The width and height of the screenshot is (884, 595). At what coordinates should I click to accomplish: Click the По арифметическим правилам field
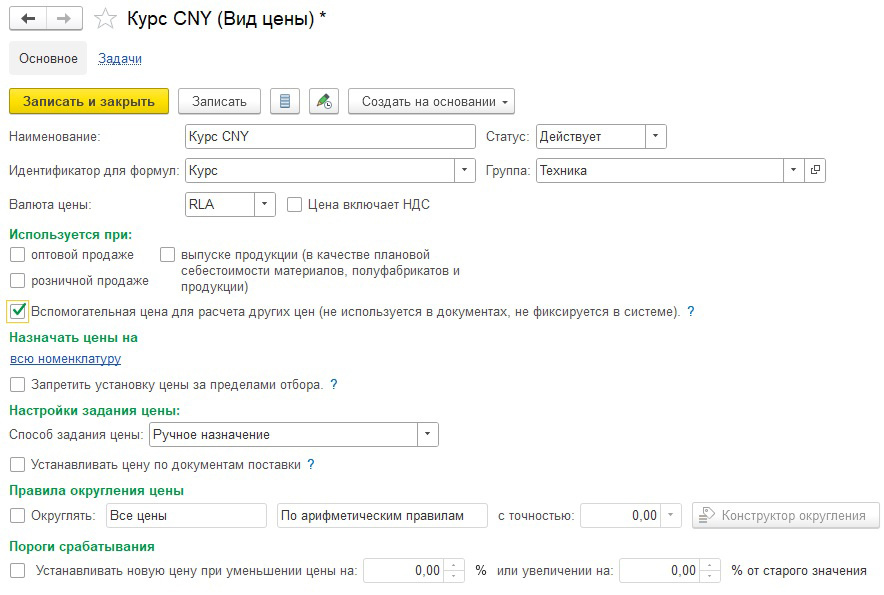click(x=382, y=515)
